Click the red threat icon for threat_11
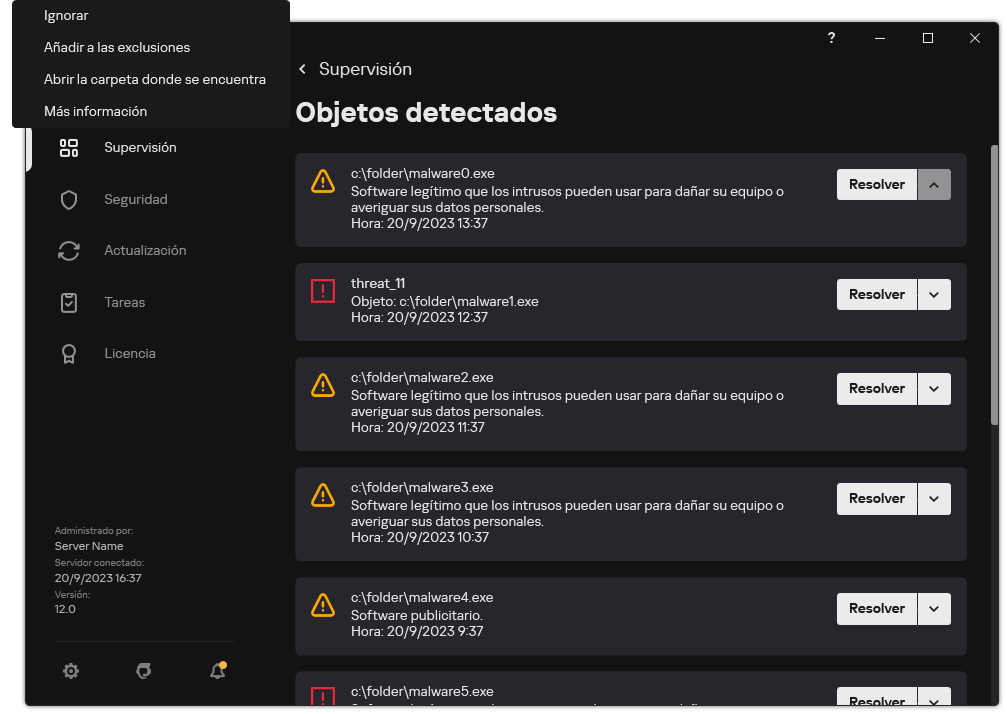This screenshot has height=714, width=1007. (322, 291)
